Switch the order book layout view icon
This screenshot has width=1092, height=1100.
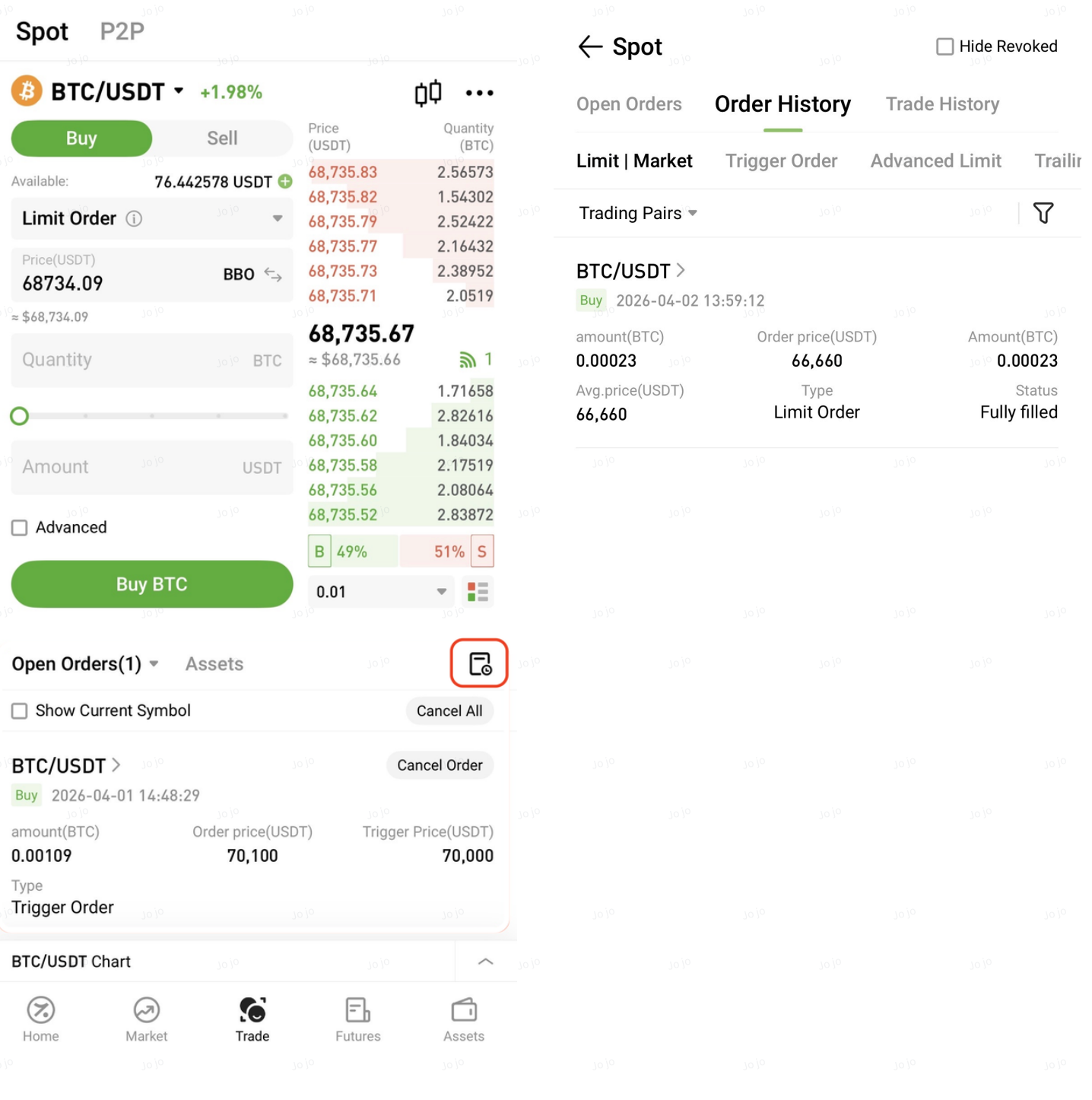[x=478, y=592]
